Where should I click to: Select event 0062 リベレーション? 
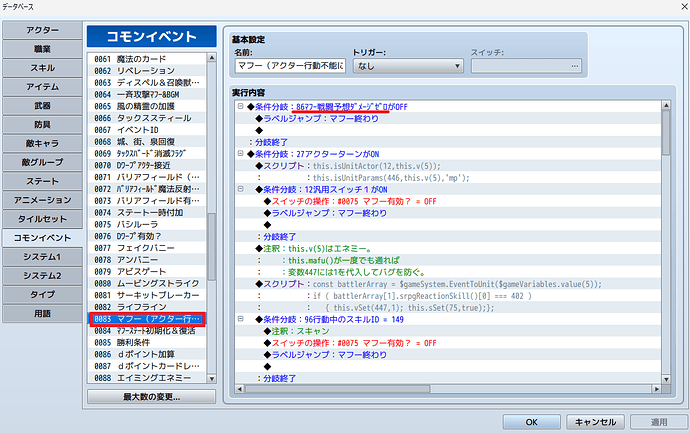(x=147, y=71)
